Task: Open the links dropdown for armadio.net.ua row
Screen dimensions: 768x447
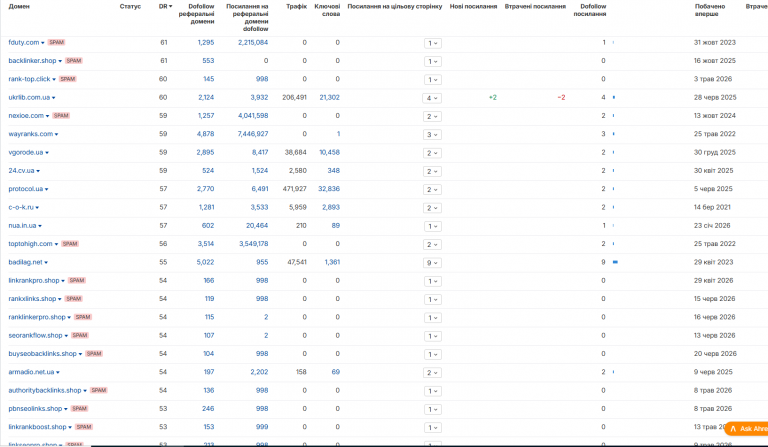Action: pyautogui.click(x=432, y=373)
